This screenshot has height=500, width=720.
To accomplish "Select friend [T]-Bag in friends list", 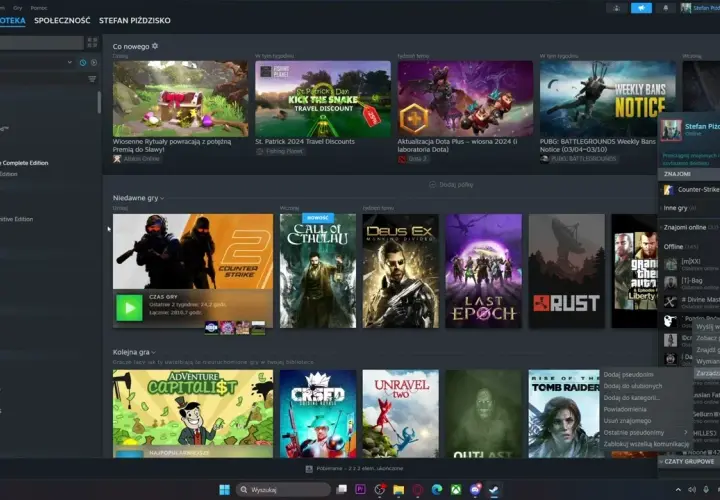I will 691,282.
